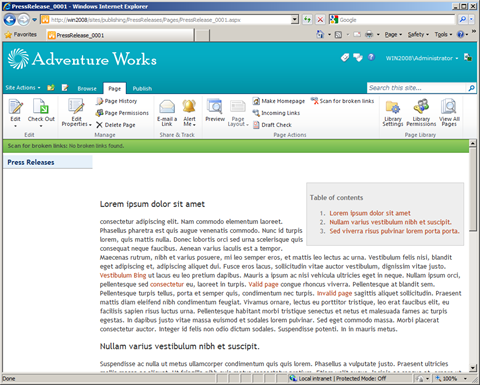Click the IE help question mark icon
This screenshot has width=480, height=385.
tap(460, 34)
